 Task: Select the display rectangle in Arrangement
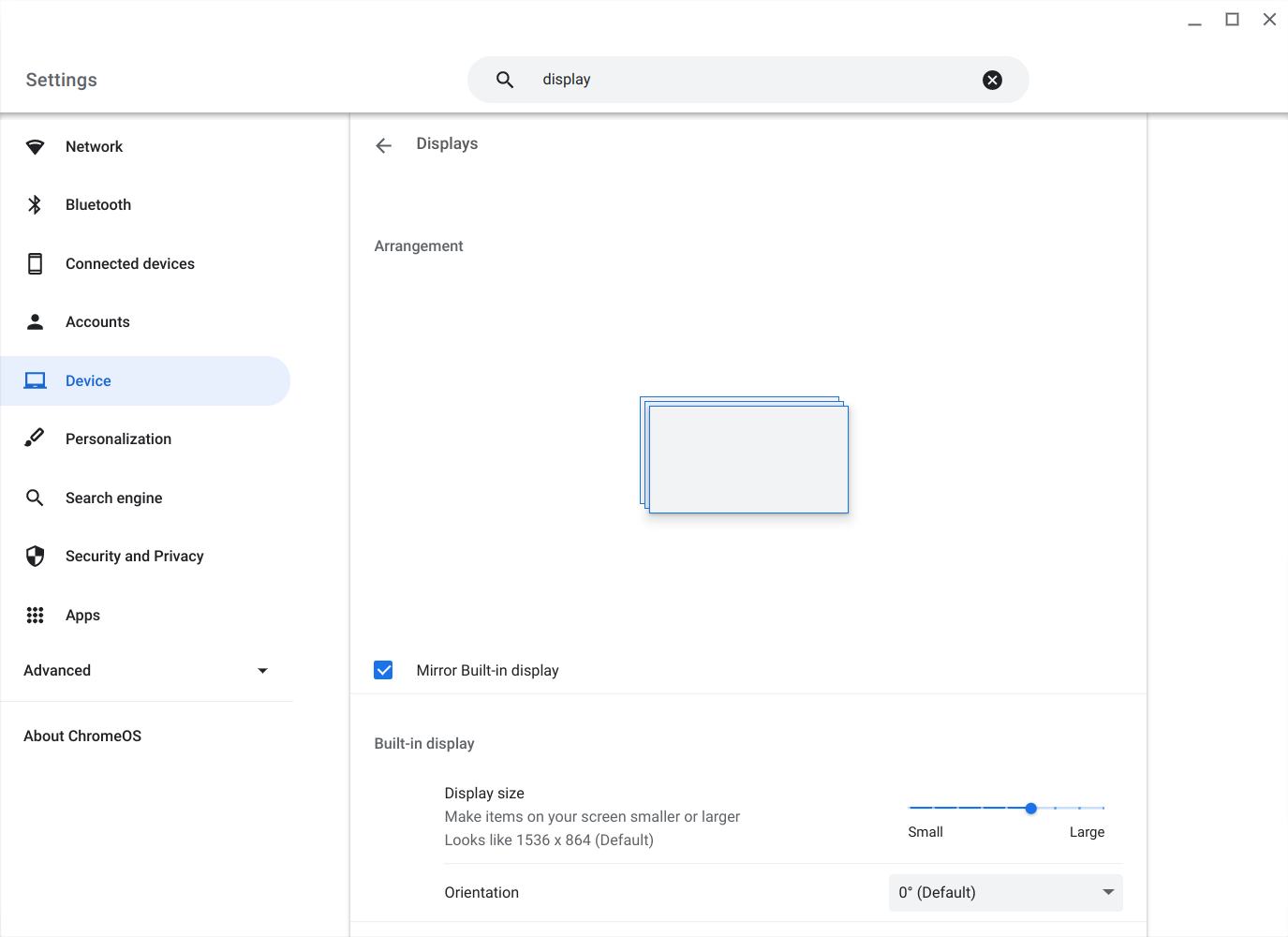point(748,459)
